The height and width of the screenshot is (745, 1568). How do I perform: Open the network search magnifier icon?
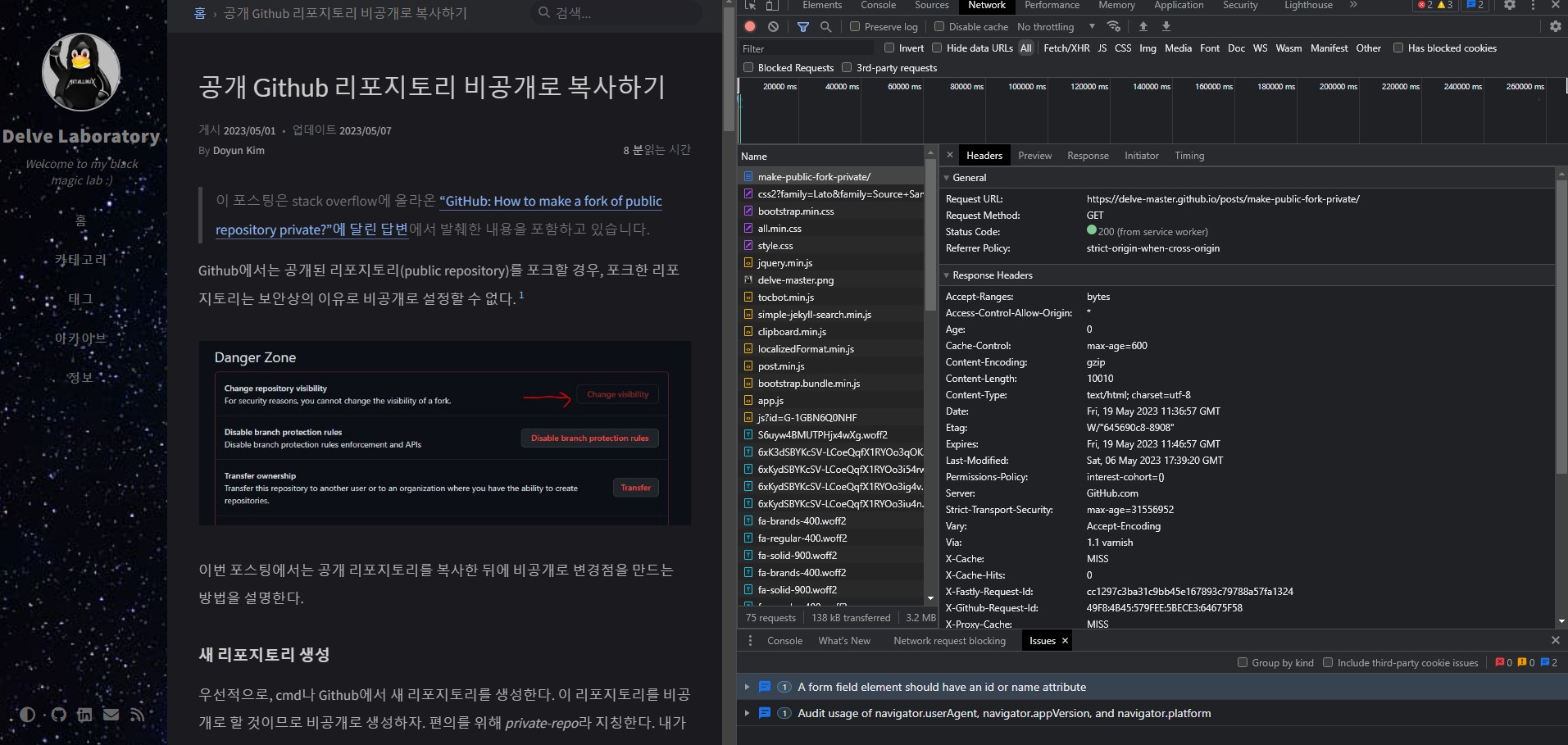[x=825, y=26]
